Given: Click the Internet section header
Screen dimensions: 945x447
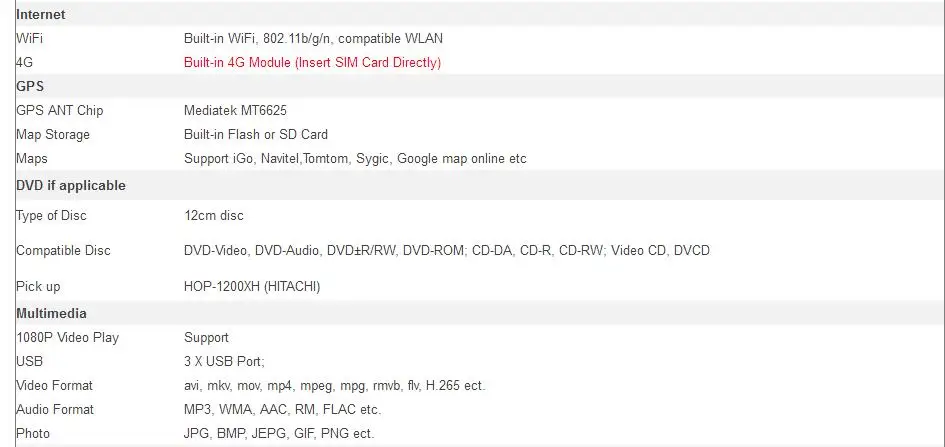Looking at the screenshot, I should (x=40, y=14).
